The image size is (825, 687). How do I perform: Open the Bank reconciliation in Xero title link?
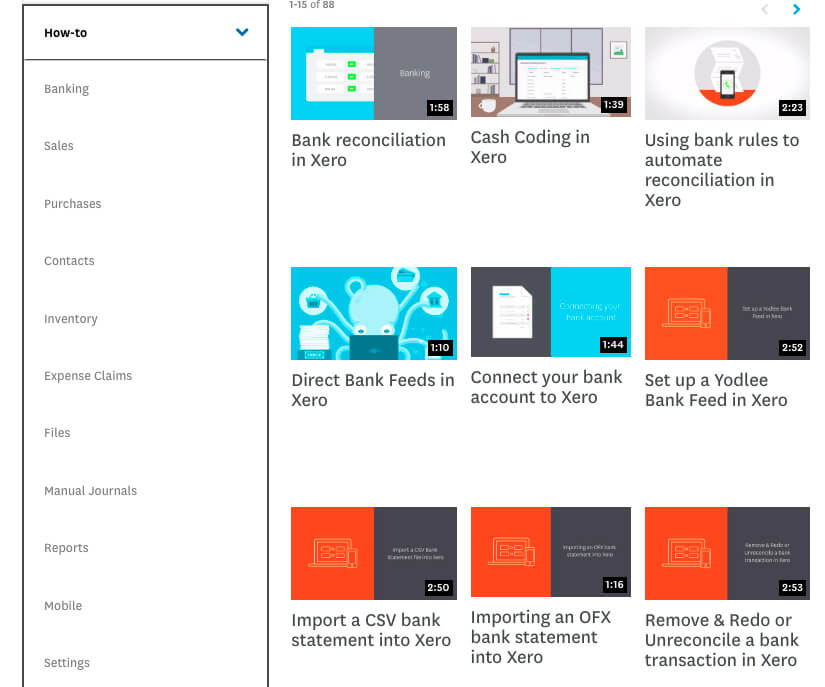tap(368, 150)
